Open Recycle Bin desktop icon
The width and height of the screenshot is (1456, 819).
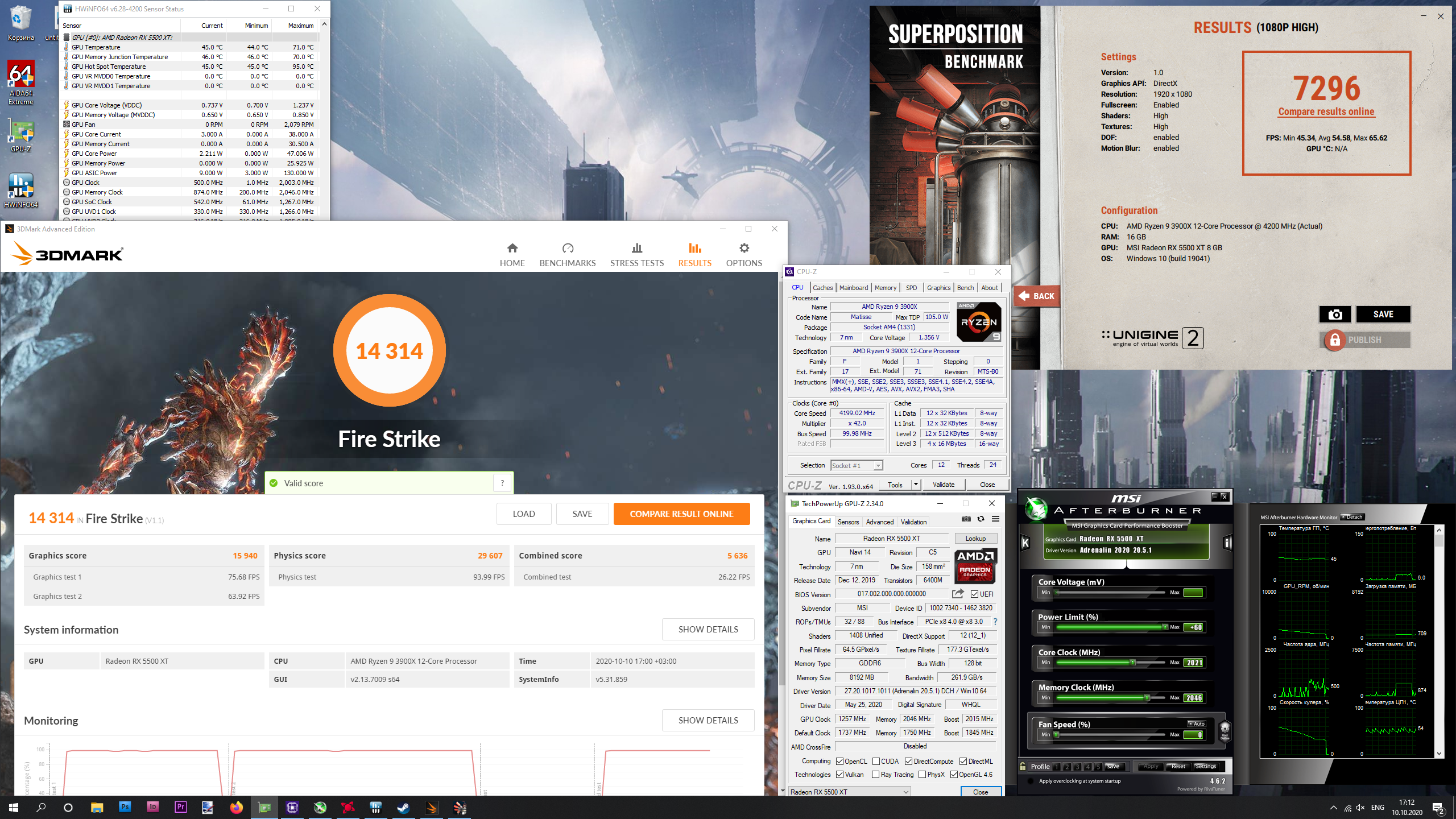[x=21, y=23]
